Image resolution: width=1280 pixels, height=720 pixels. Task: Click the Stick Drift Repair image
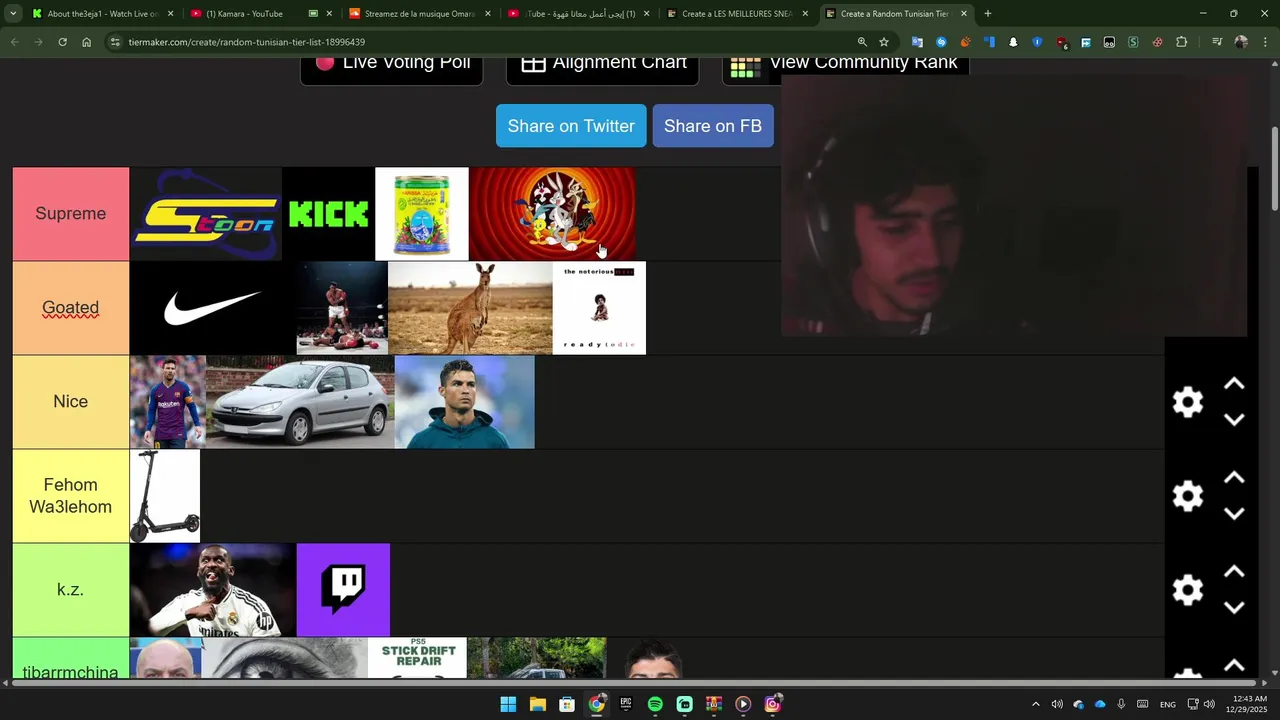point(417,657)
